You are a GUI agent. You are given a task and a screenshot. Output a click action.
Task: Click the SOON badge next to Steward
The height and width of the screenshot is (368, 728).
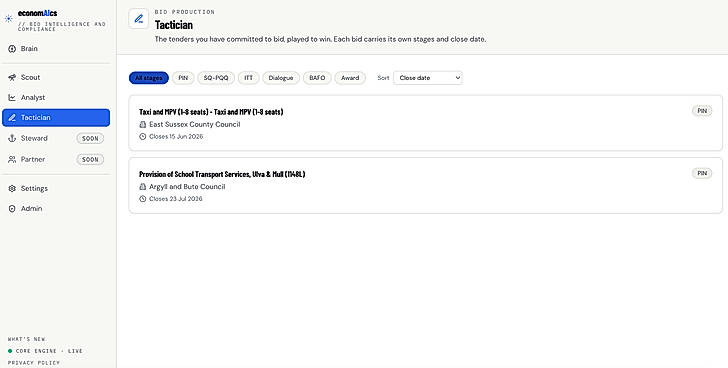[90, 138]
